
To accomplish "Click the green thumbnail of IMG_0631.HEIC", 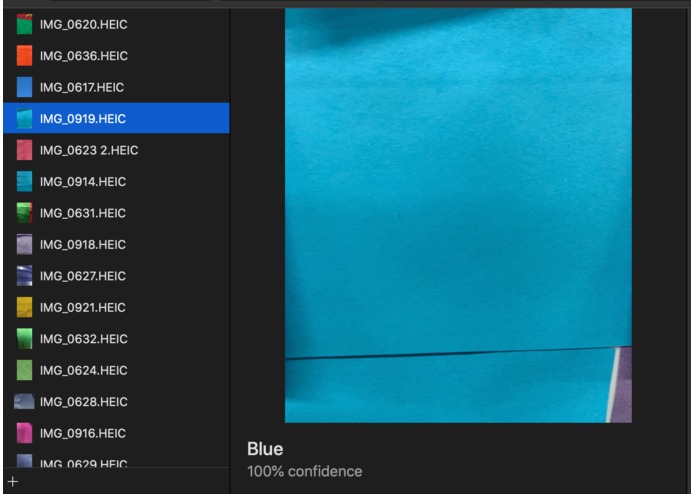I will (24, 213).
